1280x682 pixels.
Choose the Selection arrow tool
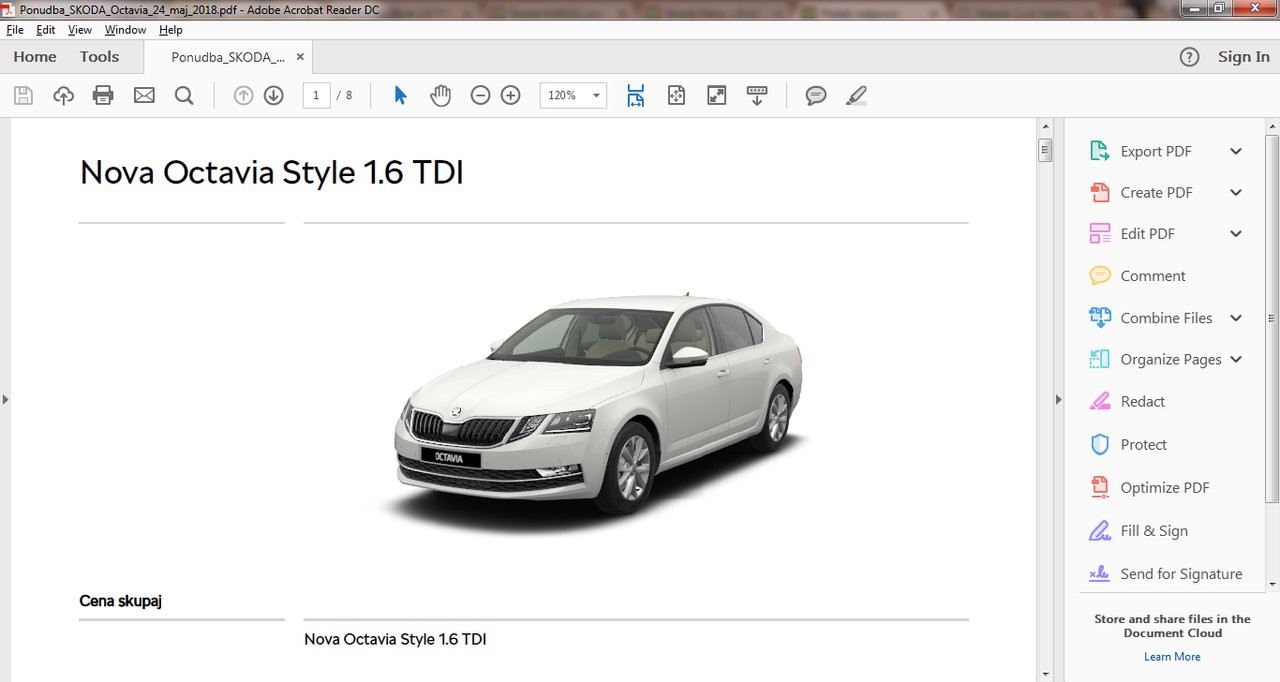pos(400,96)
